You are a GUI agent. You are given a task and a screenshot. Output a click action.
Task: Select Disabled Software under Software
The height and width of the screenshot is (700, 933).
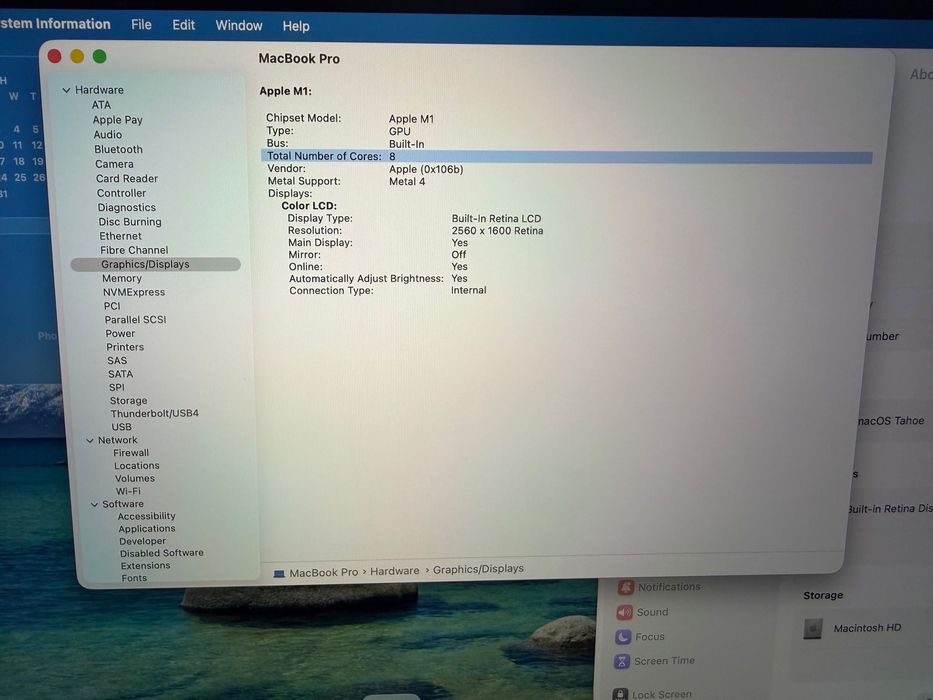point(161,553)
